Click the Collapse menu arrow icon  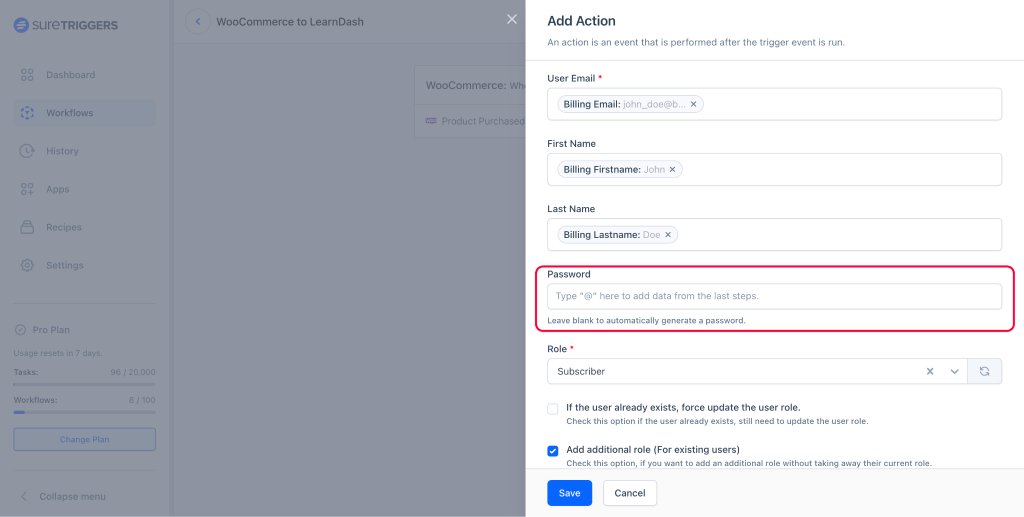[24, 497]
